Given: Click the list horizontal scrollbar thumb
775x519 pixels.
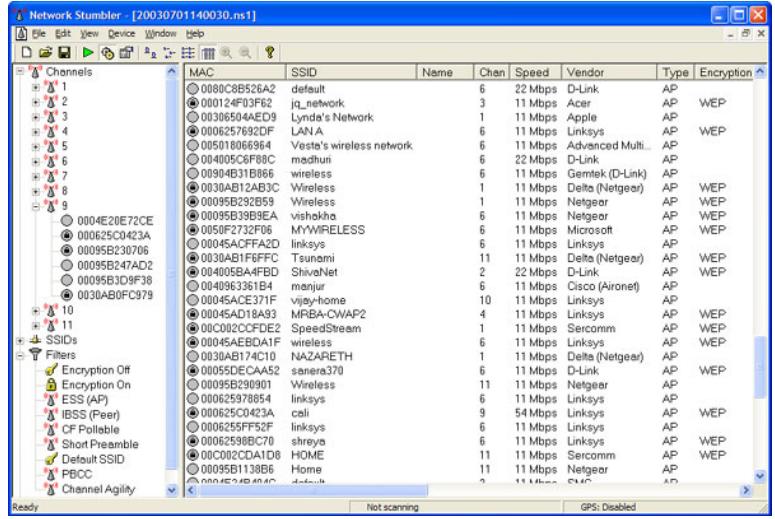Looking at the screenshot, I should tap(313, 490).
